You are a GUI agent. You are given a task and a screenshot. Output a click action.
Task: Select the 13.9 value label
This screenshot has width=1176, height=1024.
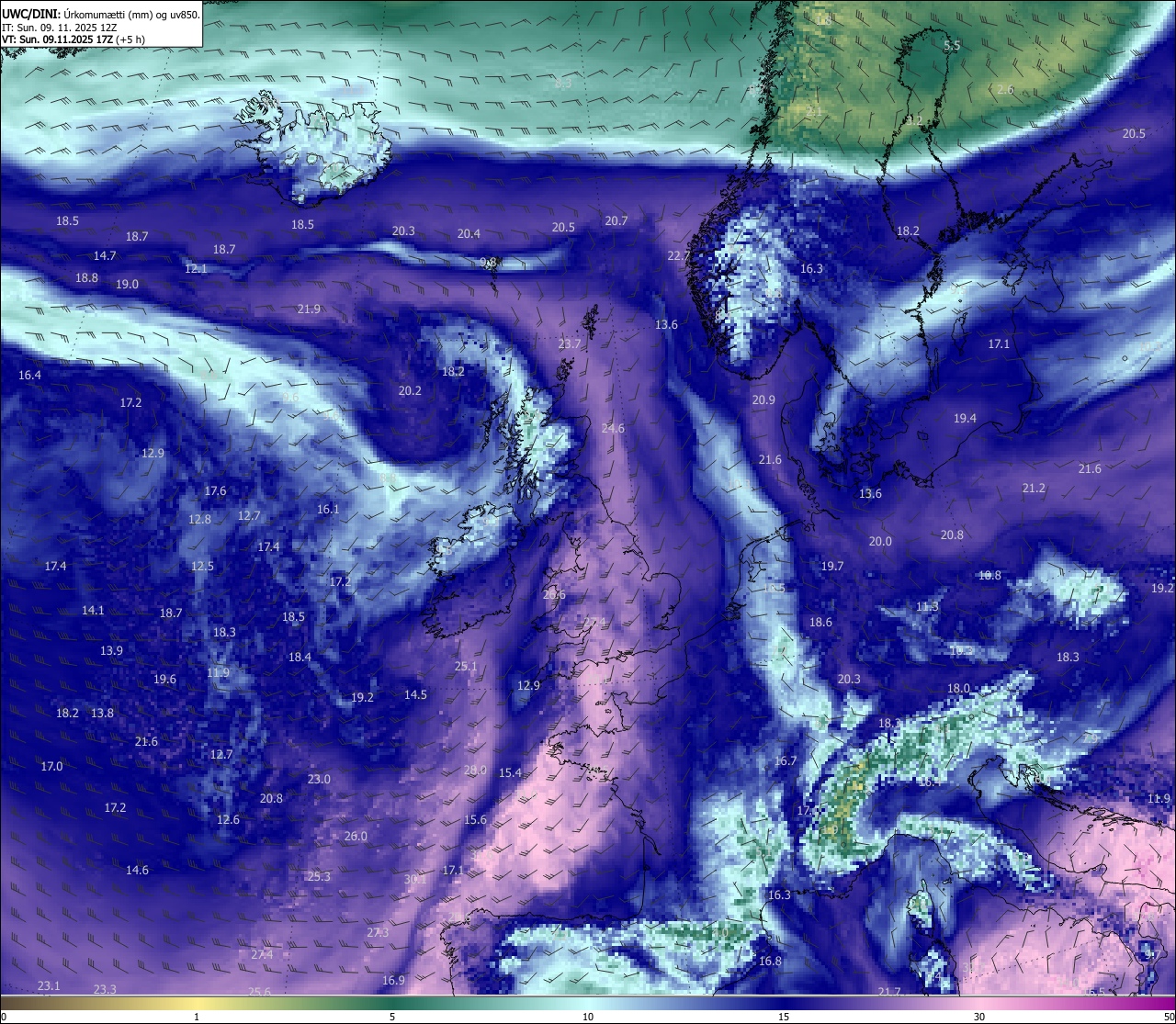click(x=111, y=650)
